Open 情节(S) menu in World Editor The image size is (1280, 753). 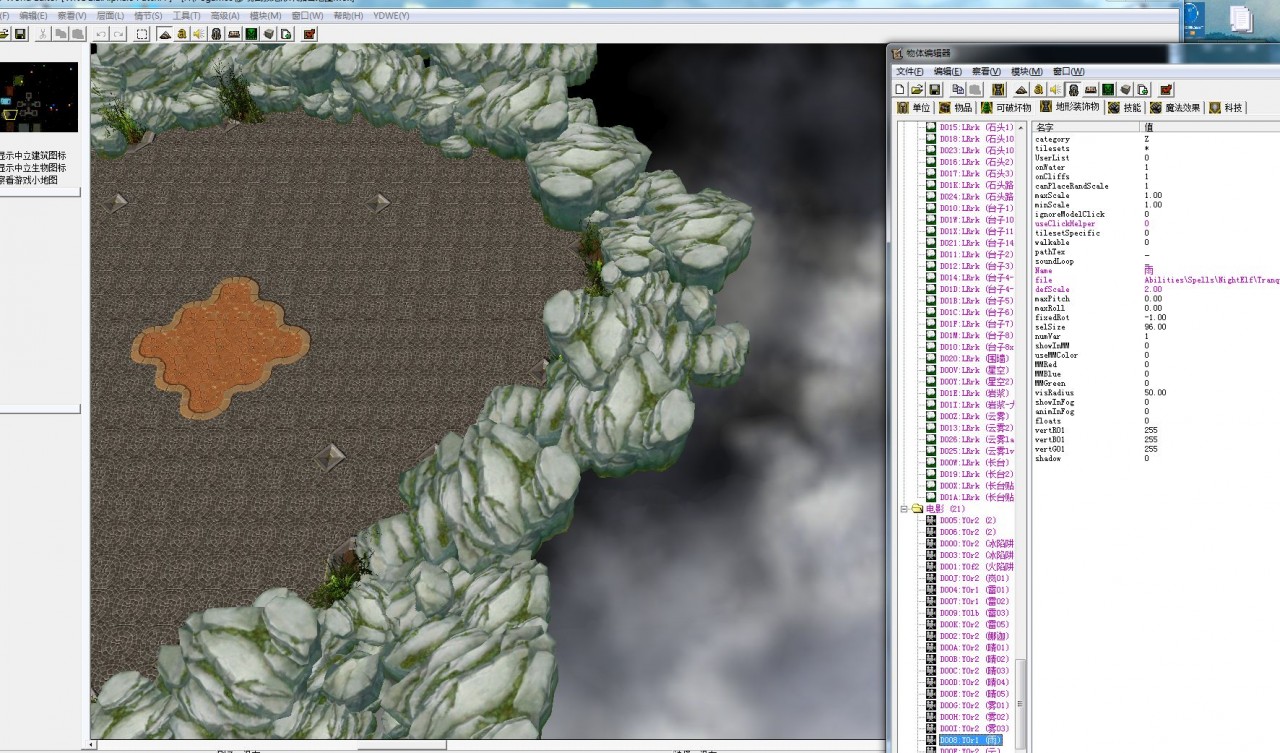click(x=148, y=16)
